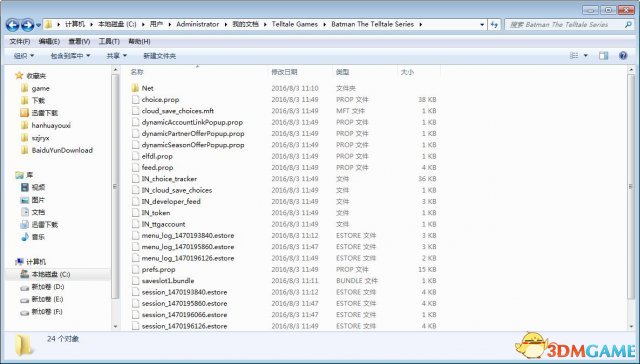Open the 编辑(E) menu
Image resolution: width=640 pixels, height=364 pixels.
click(49, 41)
